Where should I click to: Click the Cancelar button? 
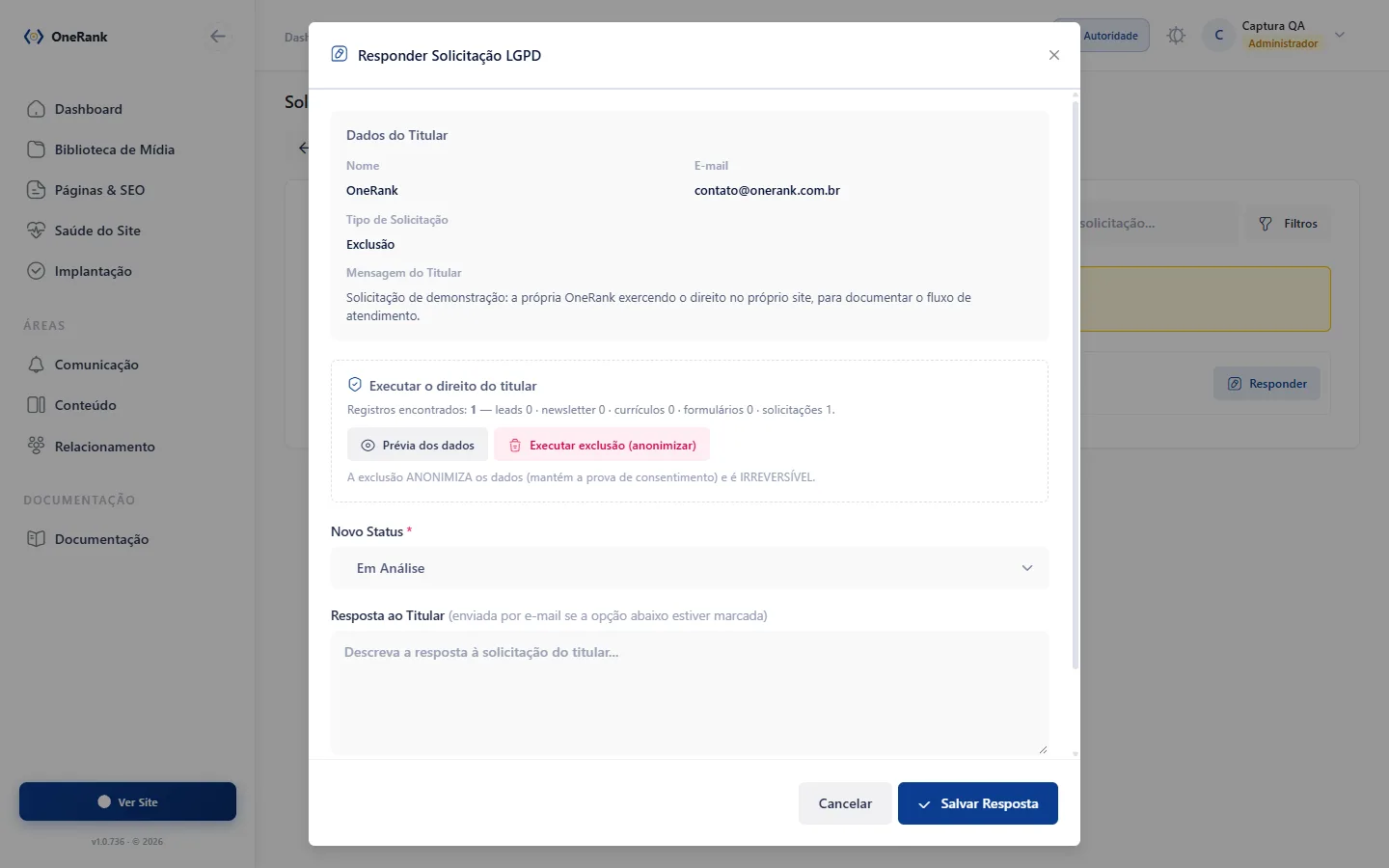(x=845, y=803)
